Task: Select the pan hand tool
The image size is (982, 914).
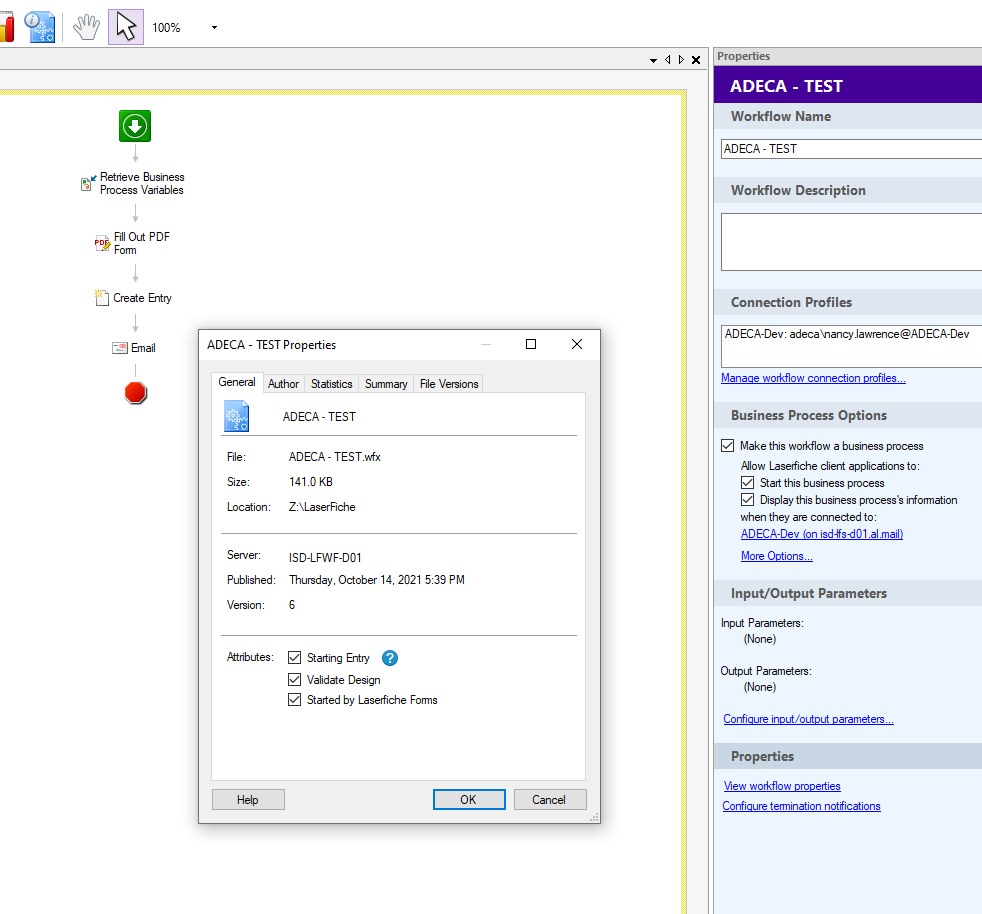Action: [x=87, y=27]
